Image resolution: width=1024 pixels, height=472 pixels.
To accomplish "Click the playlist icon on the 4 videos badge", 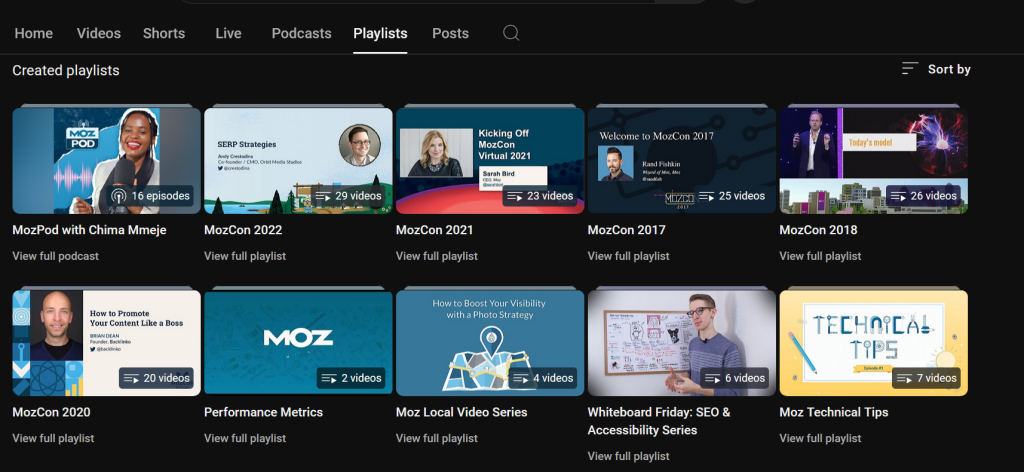I will [521, 378].
